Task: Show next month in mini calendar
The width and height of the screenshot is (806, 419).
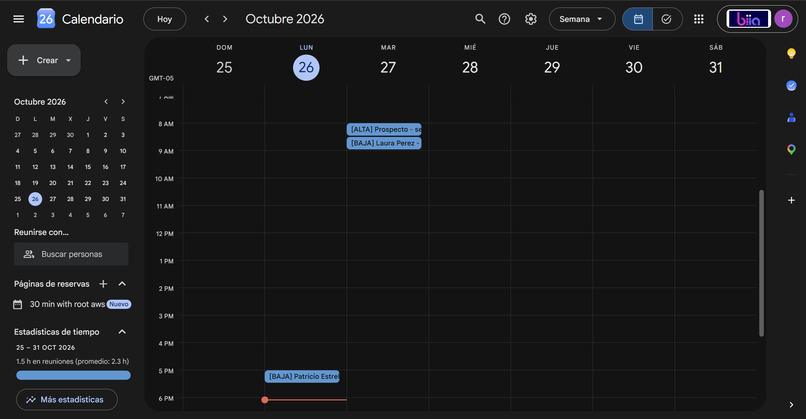Action: 123,102
